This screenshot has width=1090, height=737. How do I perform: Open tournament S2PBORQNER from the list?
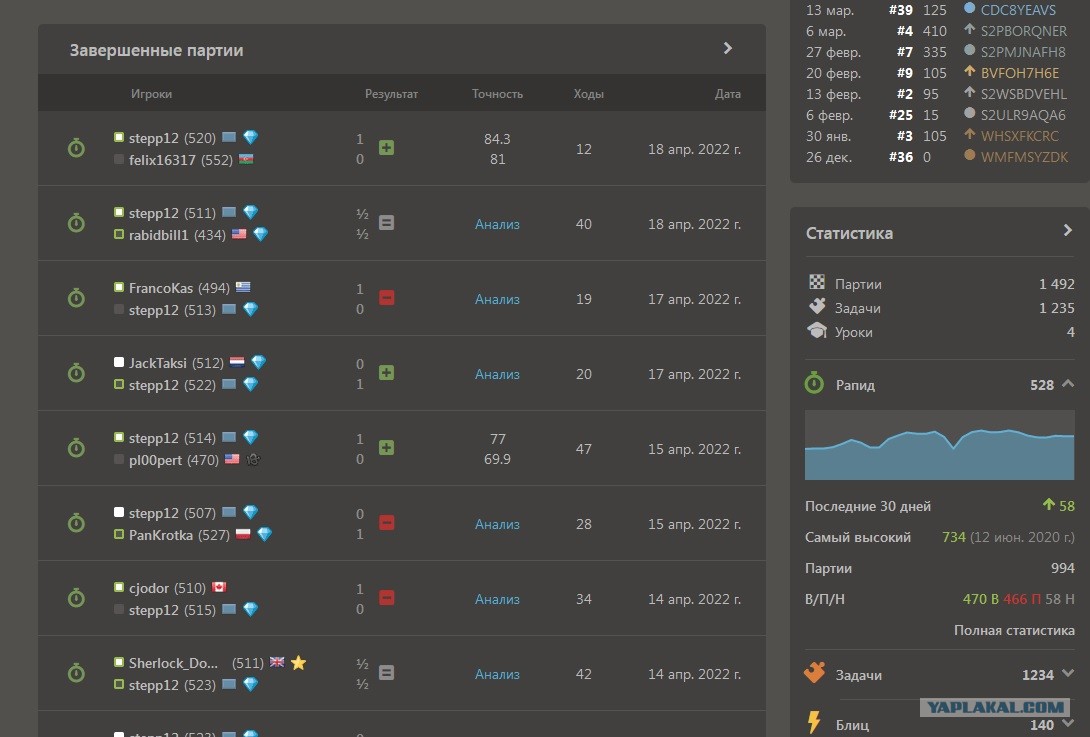1023,31
